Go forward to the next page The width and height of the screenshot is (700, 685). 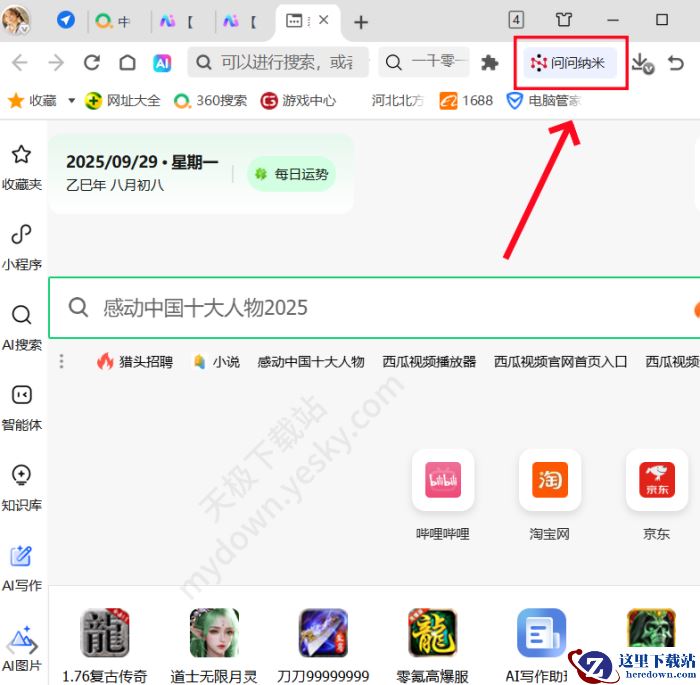tap(56, 63)
